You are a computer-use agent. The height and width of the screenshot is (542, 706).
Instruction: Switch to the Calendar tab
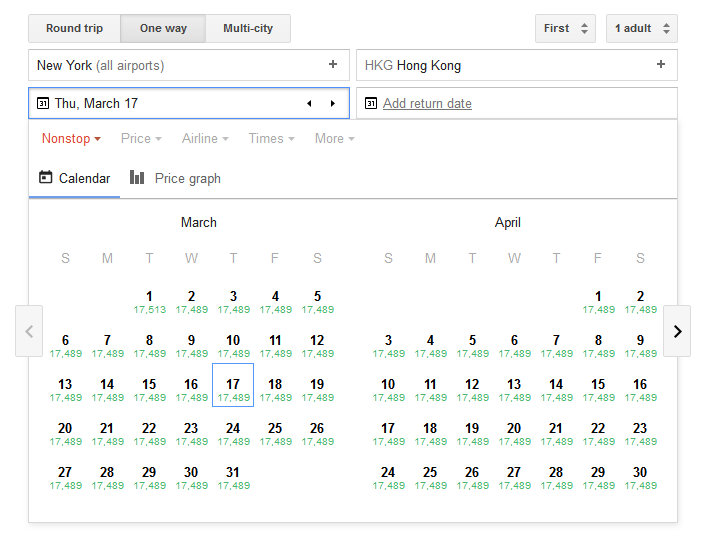point(75,179)
